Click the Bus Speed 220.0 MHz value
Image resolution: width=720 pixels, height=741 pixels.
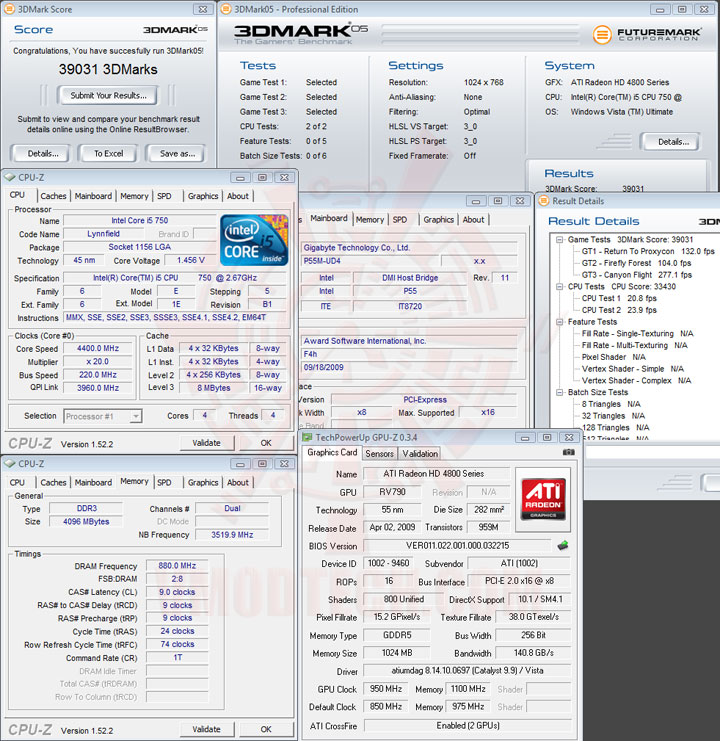tap(98, 375)
